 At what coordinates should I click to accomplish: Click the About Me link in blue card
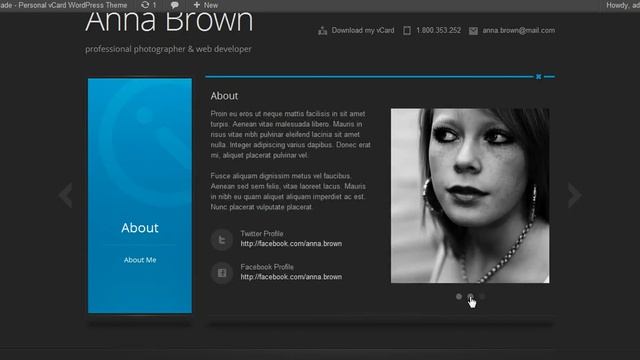pyautogui.click(x=140, y=260)
